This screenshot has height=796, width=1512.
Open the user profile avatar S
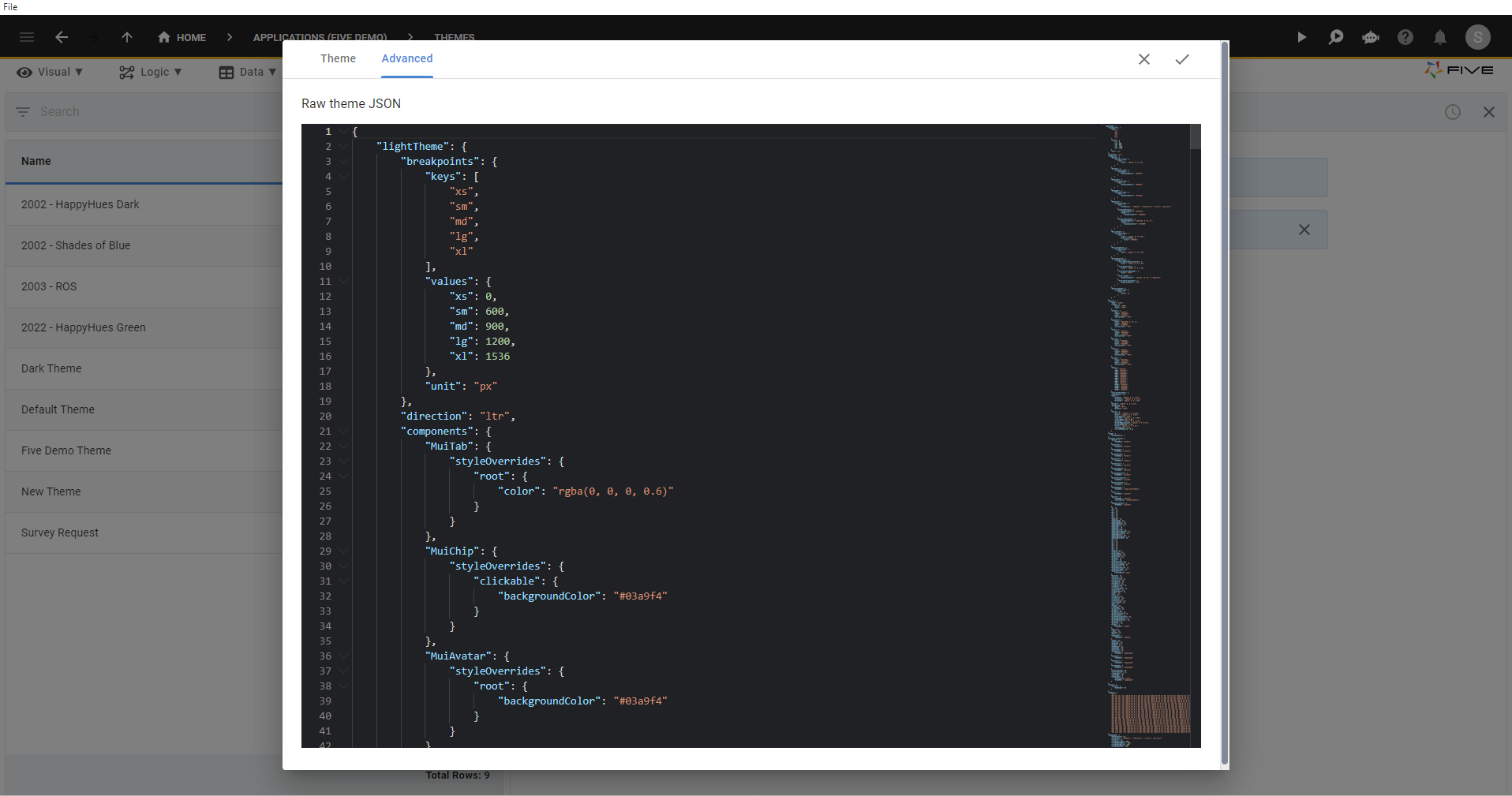pos(1477,37)
